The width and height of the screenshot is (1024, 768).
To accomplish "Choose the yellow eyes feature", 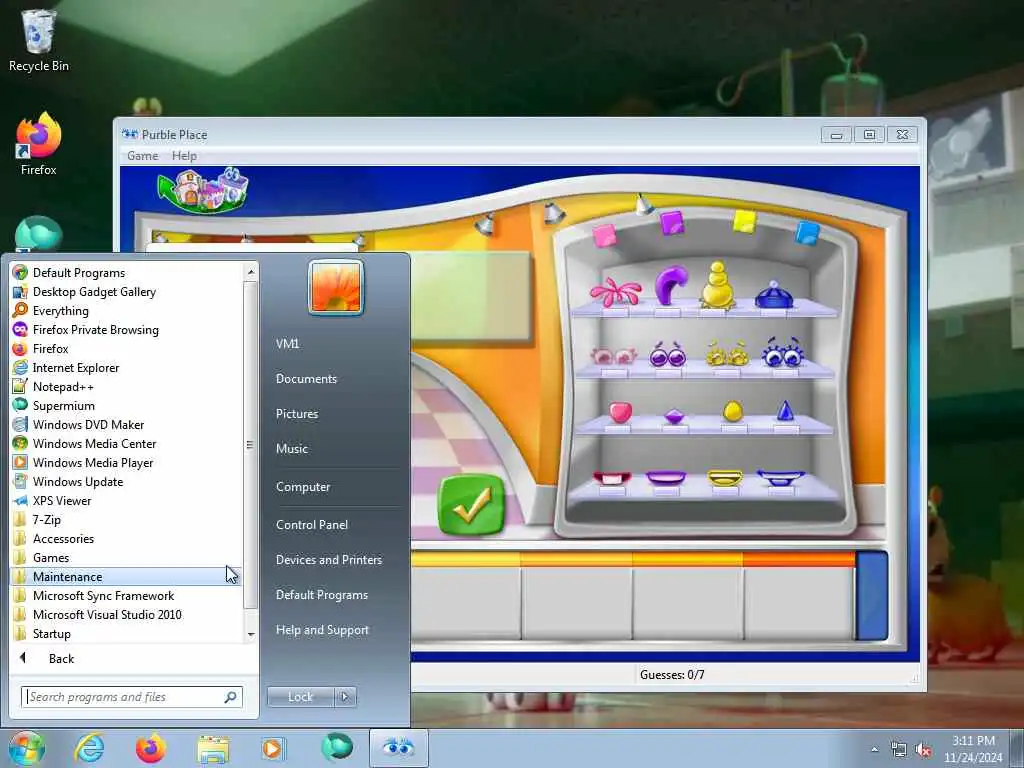I will pos(727,353).
